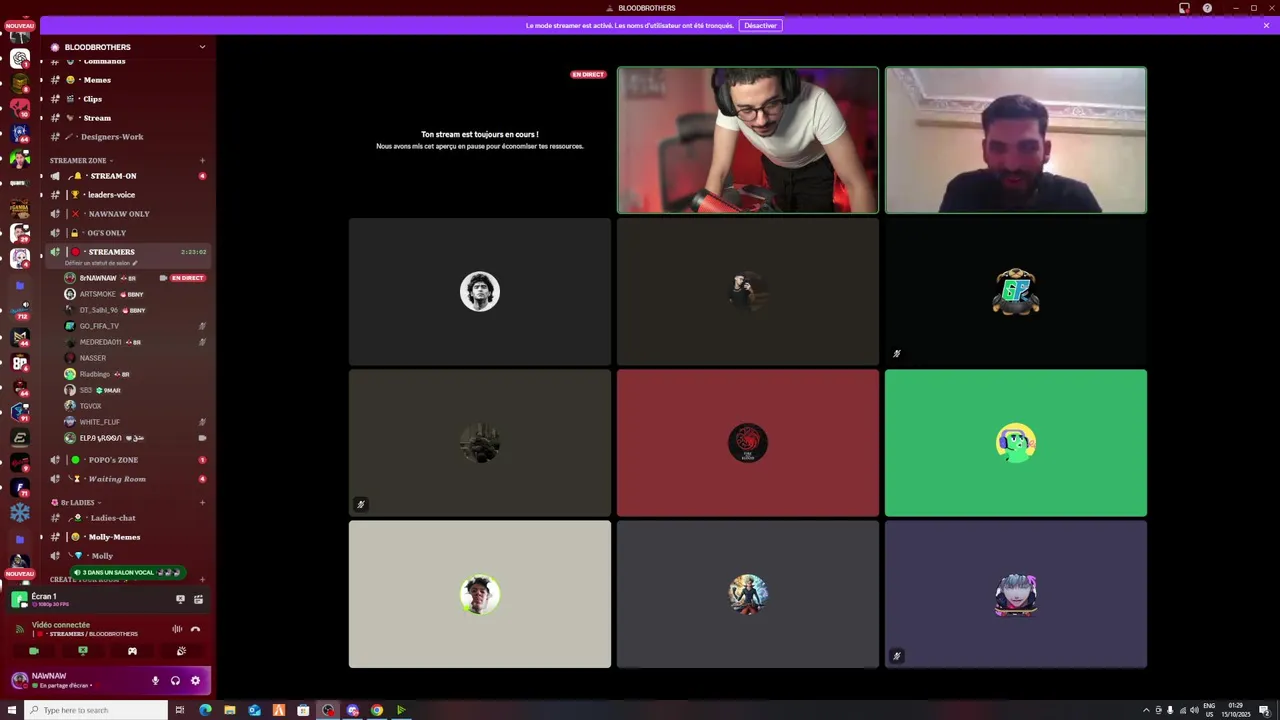1280x720 pixels.
Task: Join the NAWNAW ONLY voice channel
Action: [x=127, y=214]
